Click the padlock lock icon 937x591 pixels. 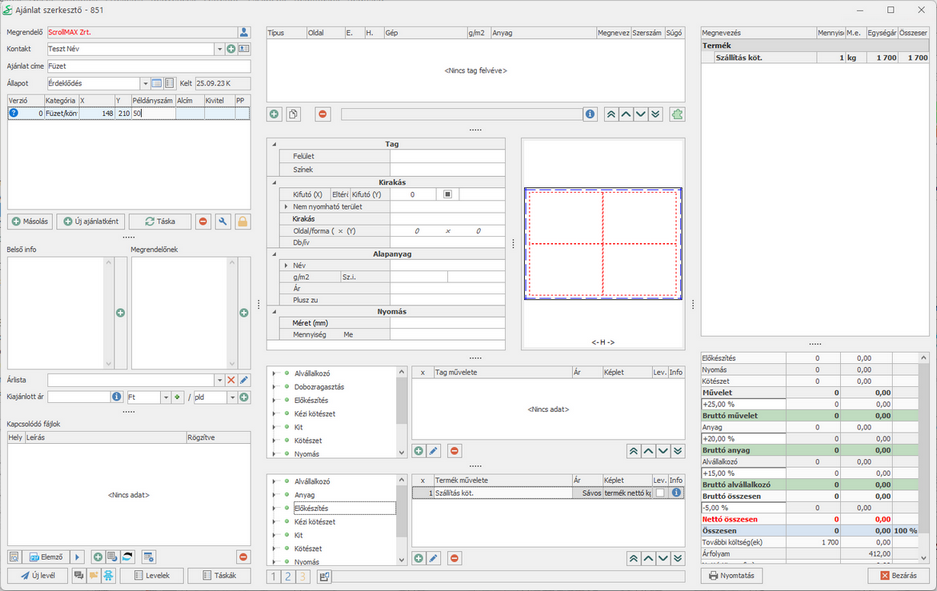tap(242, 221)
